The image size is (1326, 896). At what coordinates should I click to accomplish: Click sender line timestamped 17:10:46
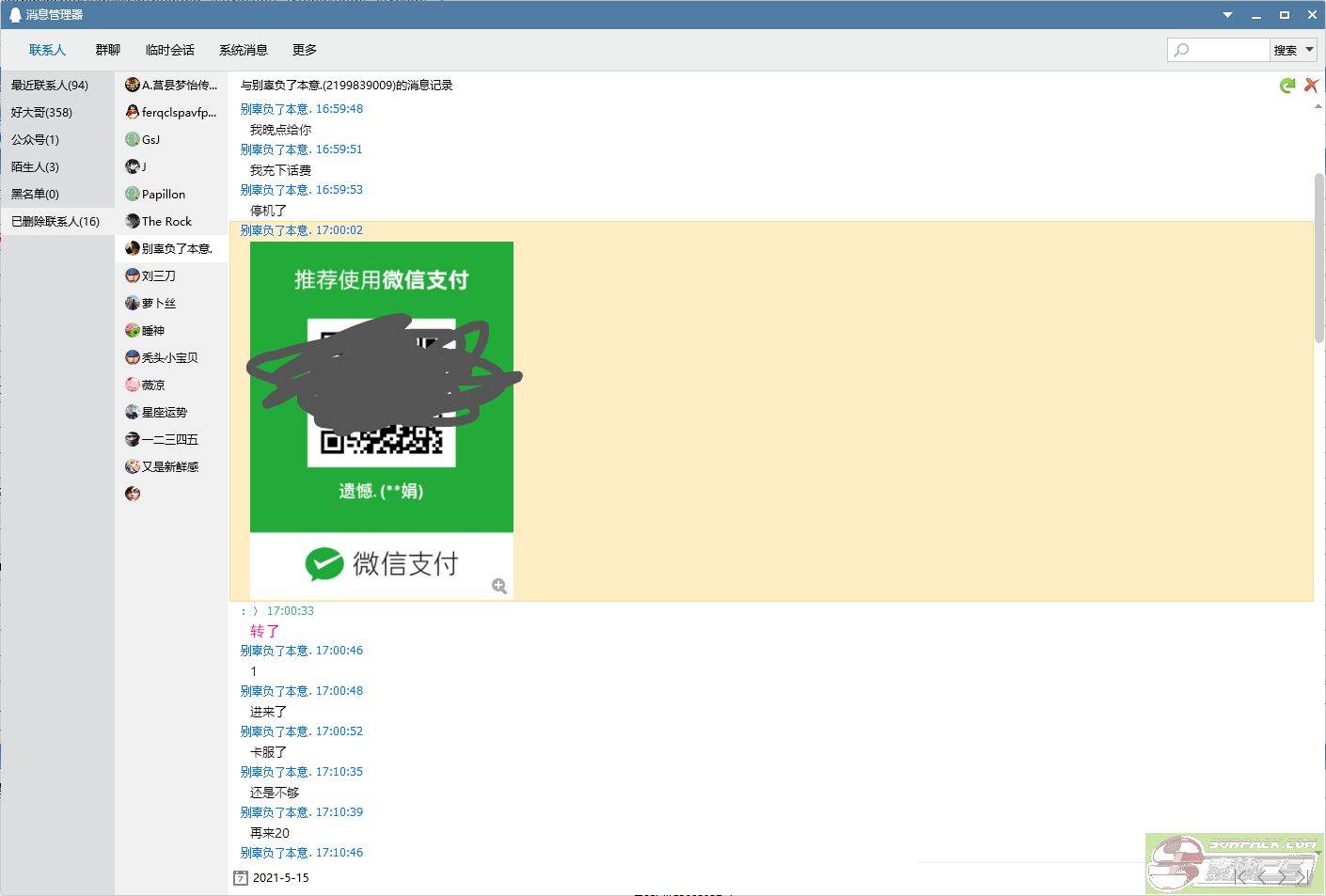click(301, 852)
